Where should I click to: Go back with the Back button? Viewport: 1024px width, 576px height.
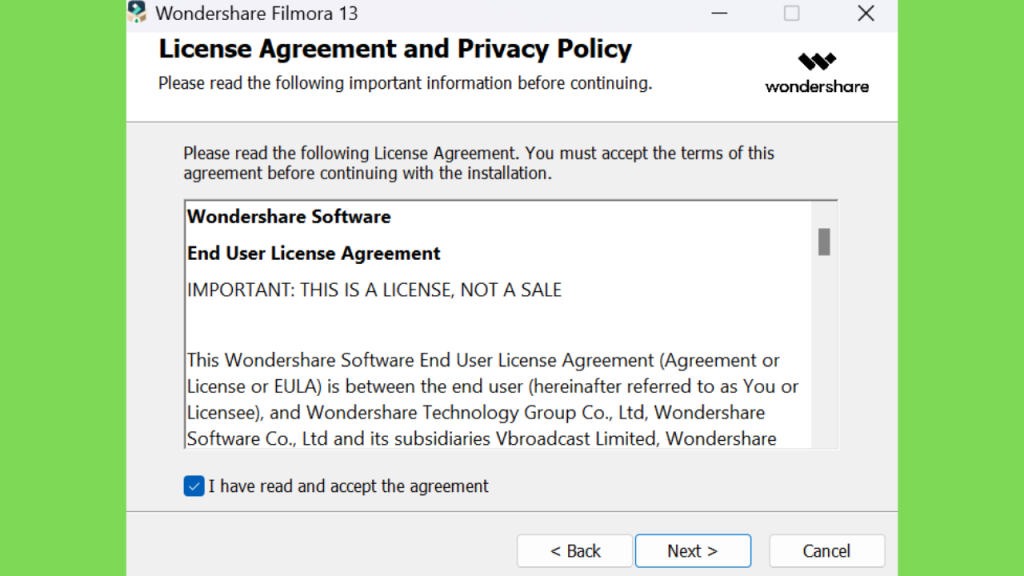[575, 551]
